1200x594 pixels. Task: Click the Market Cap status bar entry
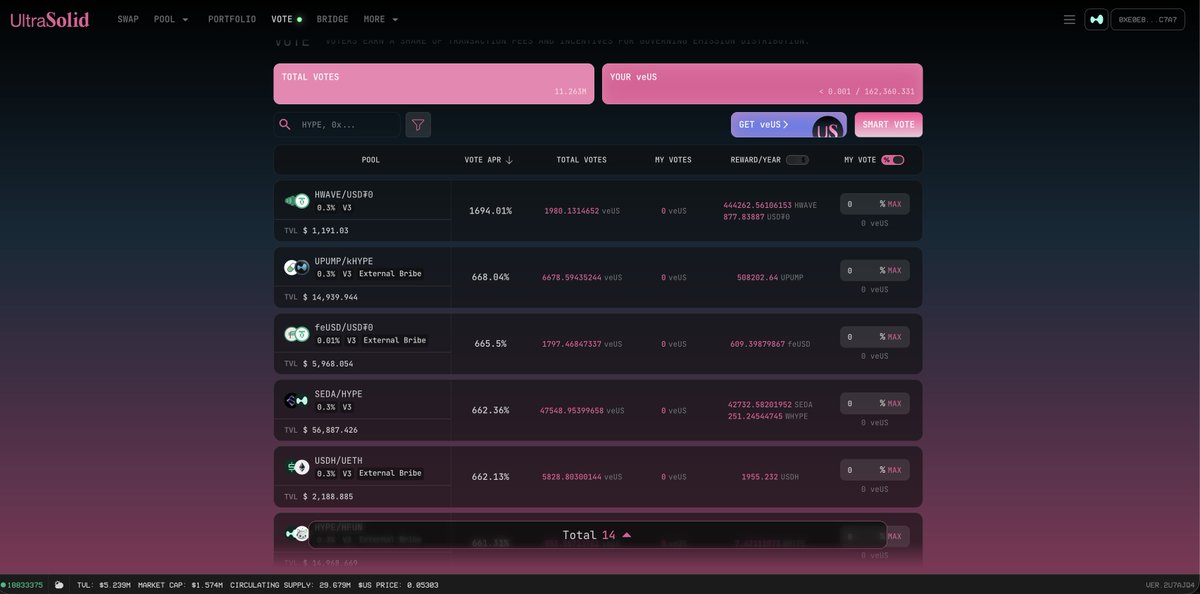(x=180, y=585)
